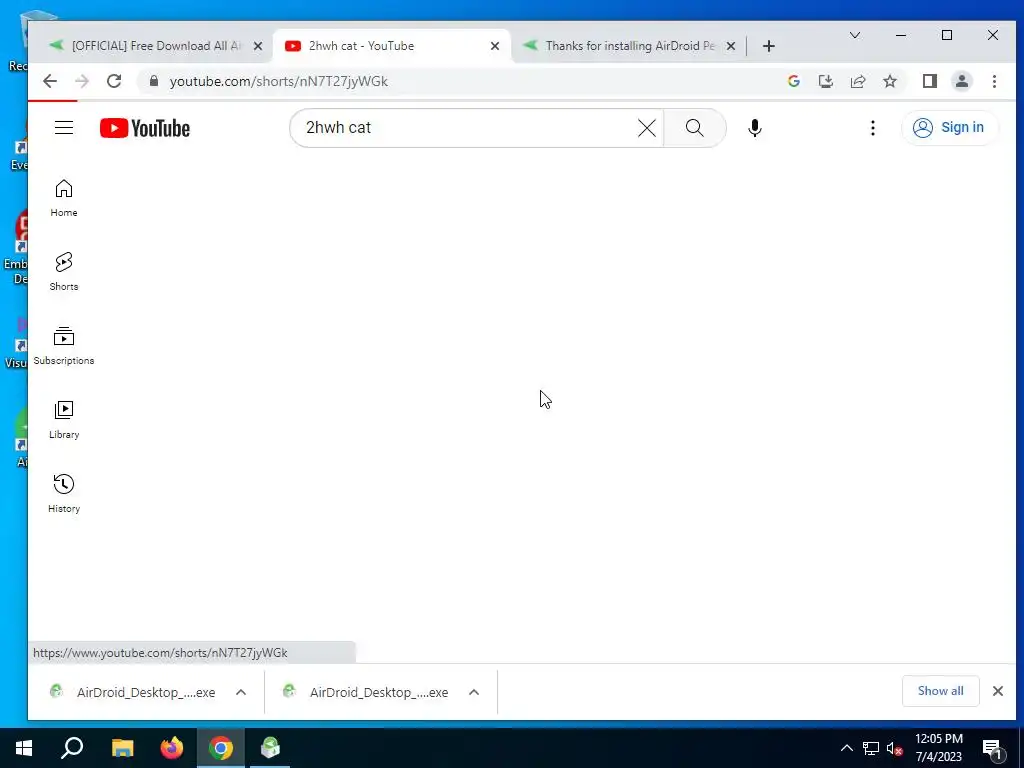1024x768 pixels.
Task: Open the Windows Start menu
Action: [24, 748]
